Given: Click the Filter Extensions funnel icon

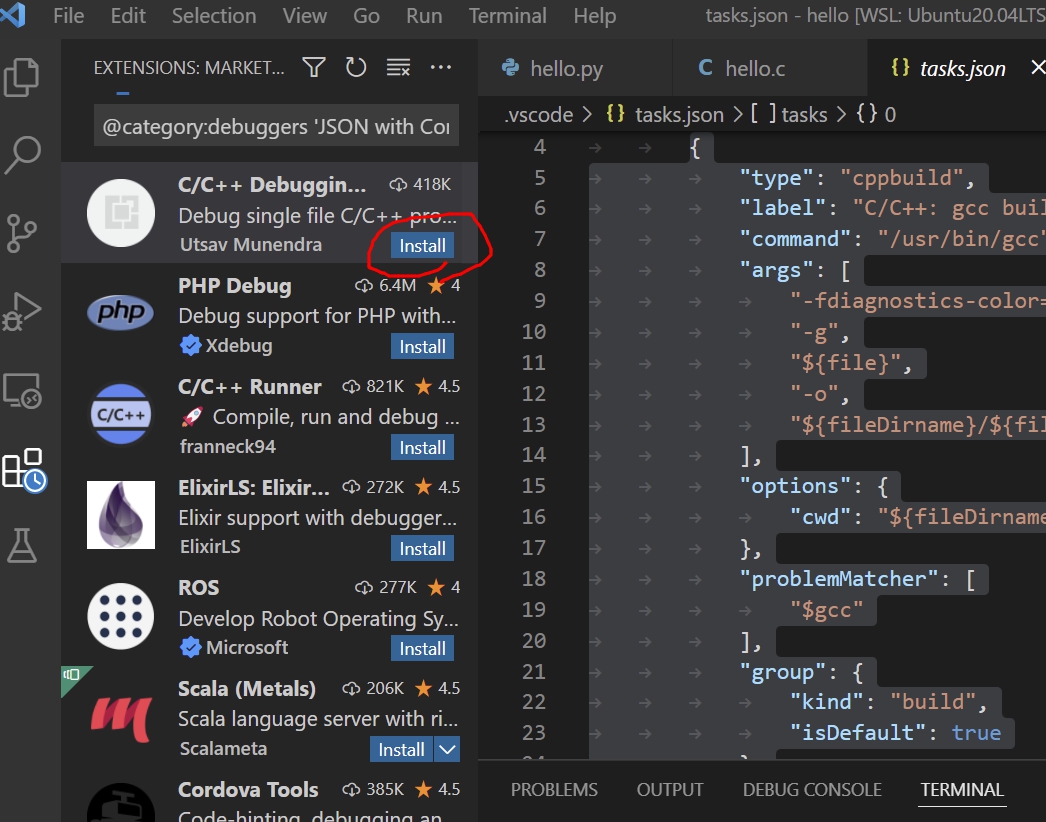Looking at the screenshot, I should click(x=314, y=67).
